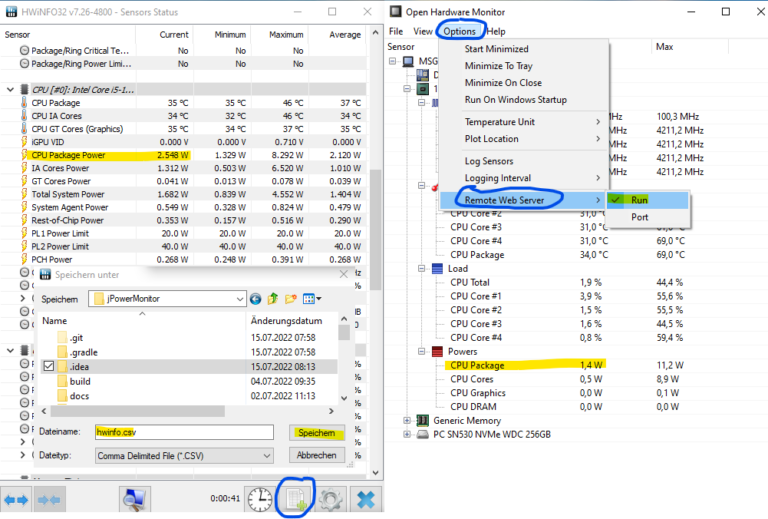The height and width of the screenshot is (519, 768).
Task: Collapse the MSG root tree node
Action: point(392,61)
